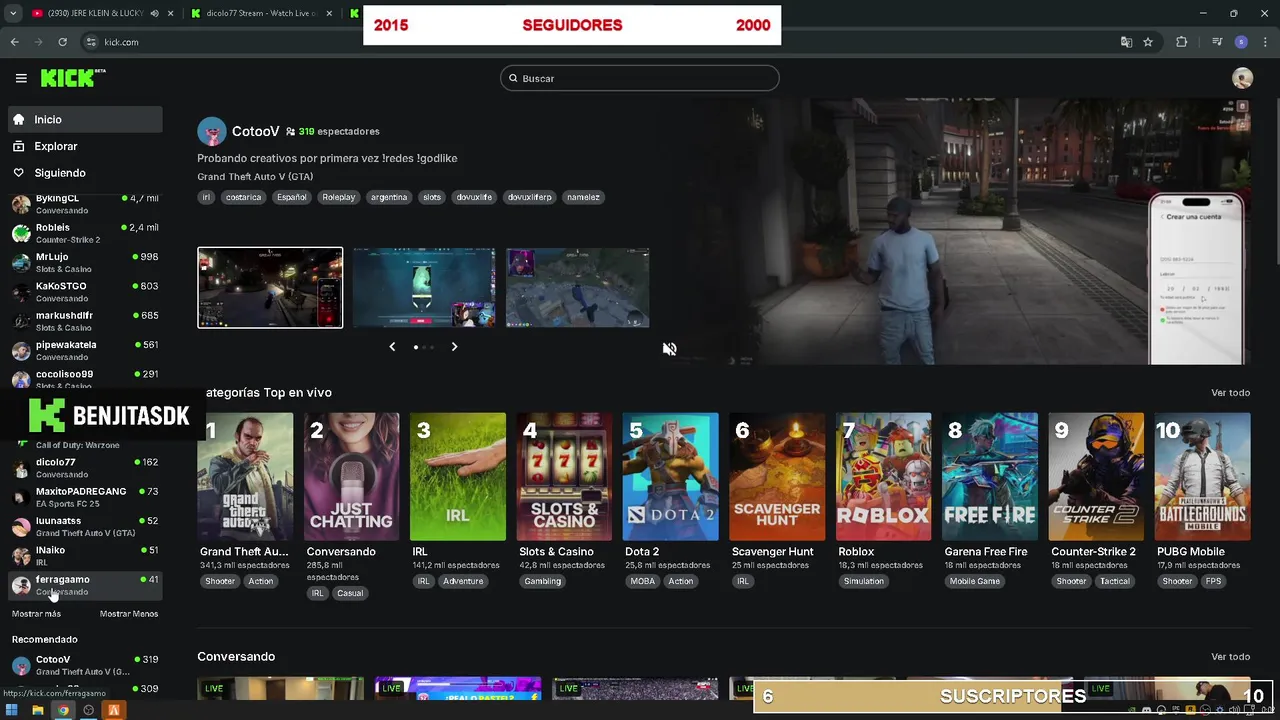Unmute the featured stream preview

[x=669, y=349]
